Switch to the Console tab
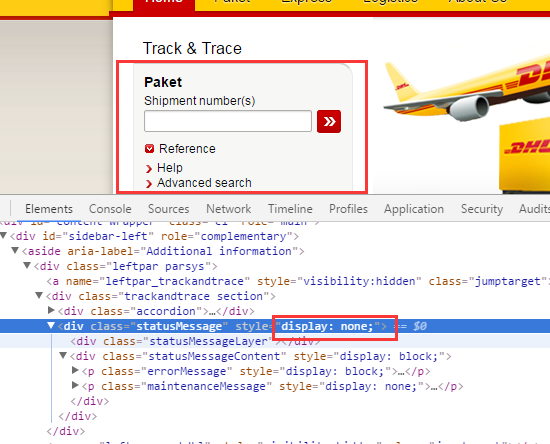This screenshot has width=550, height=444. click(110, 209)
